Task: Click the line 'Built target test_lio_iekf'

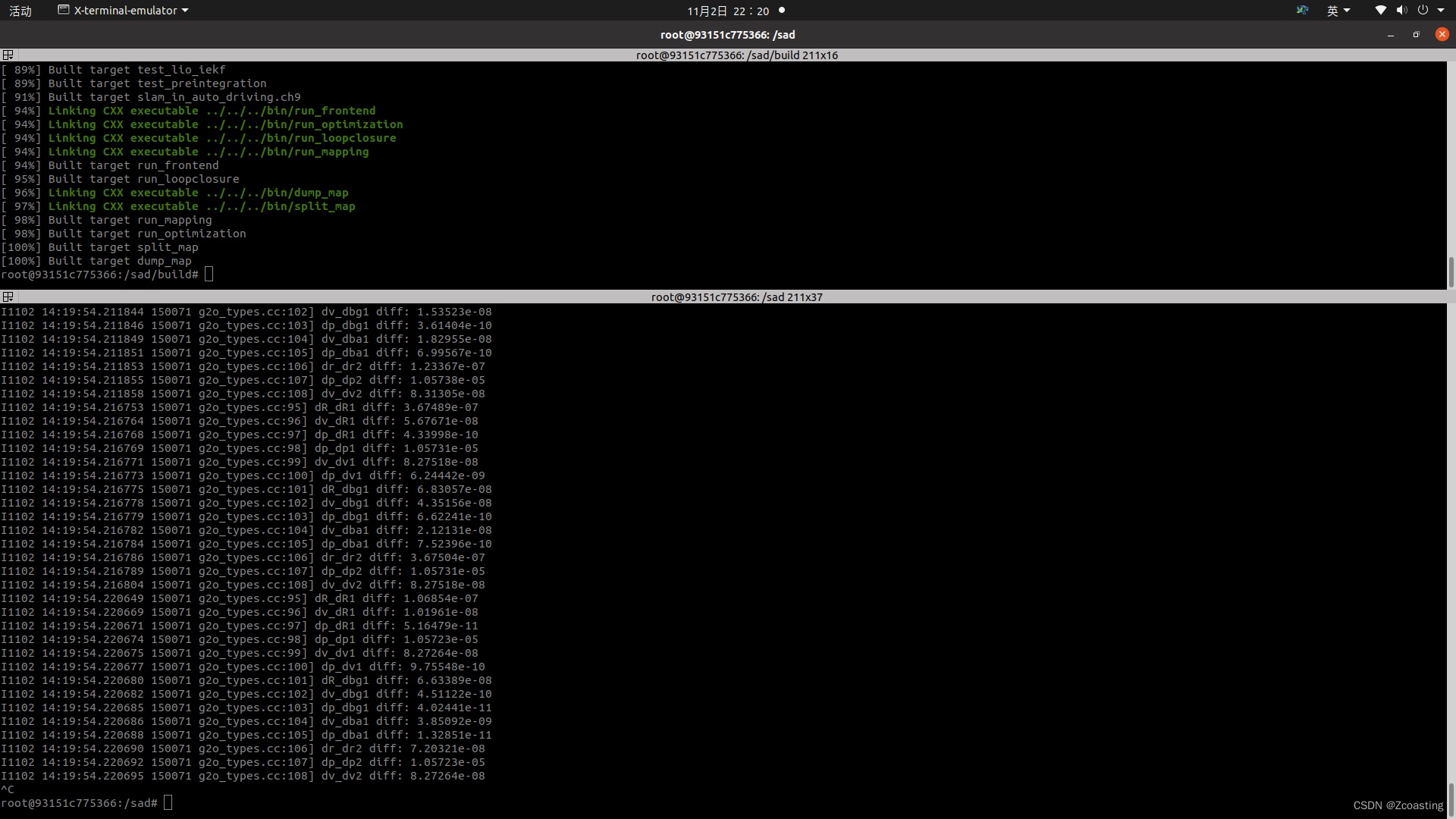Action: [x=113, y=70]
